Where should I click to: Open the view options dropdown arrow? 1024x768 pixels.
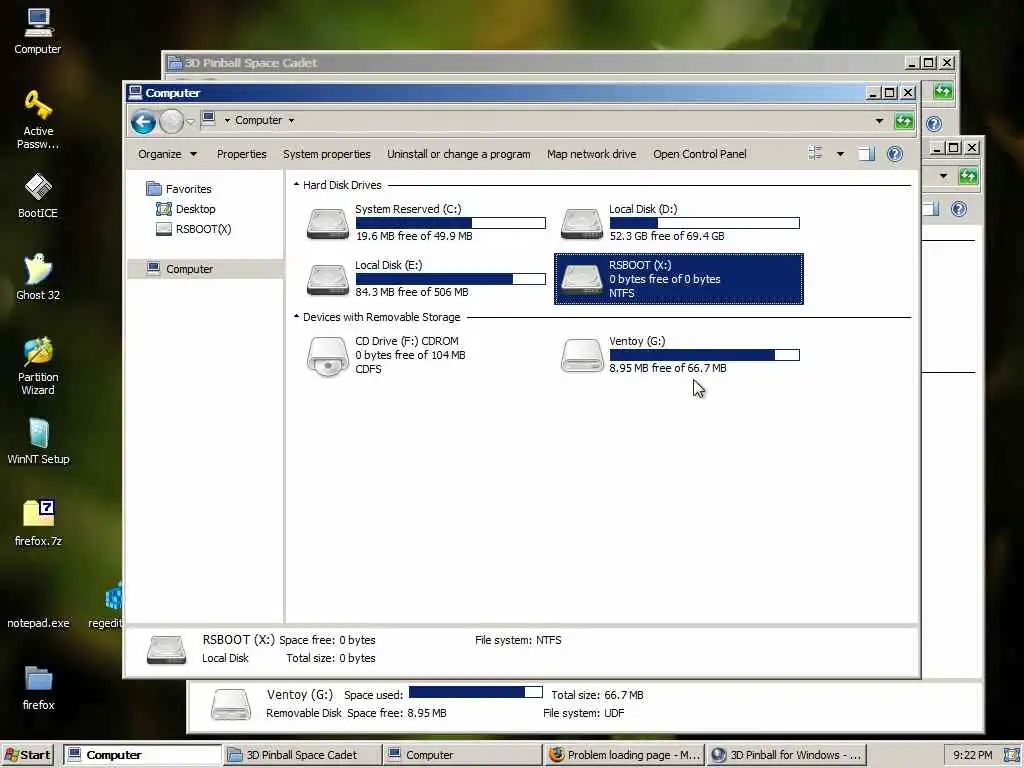point(840,154)
